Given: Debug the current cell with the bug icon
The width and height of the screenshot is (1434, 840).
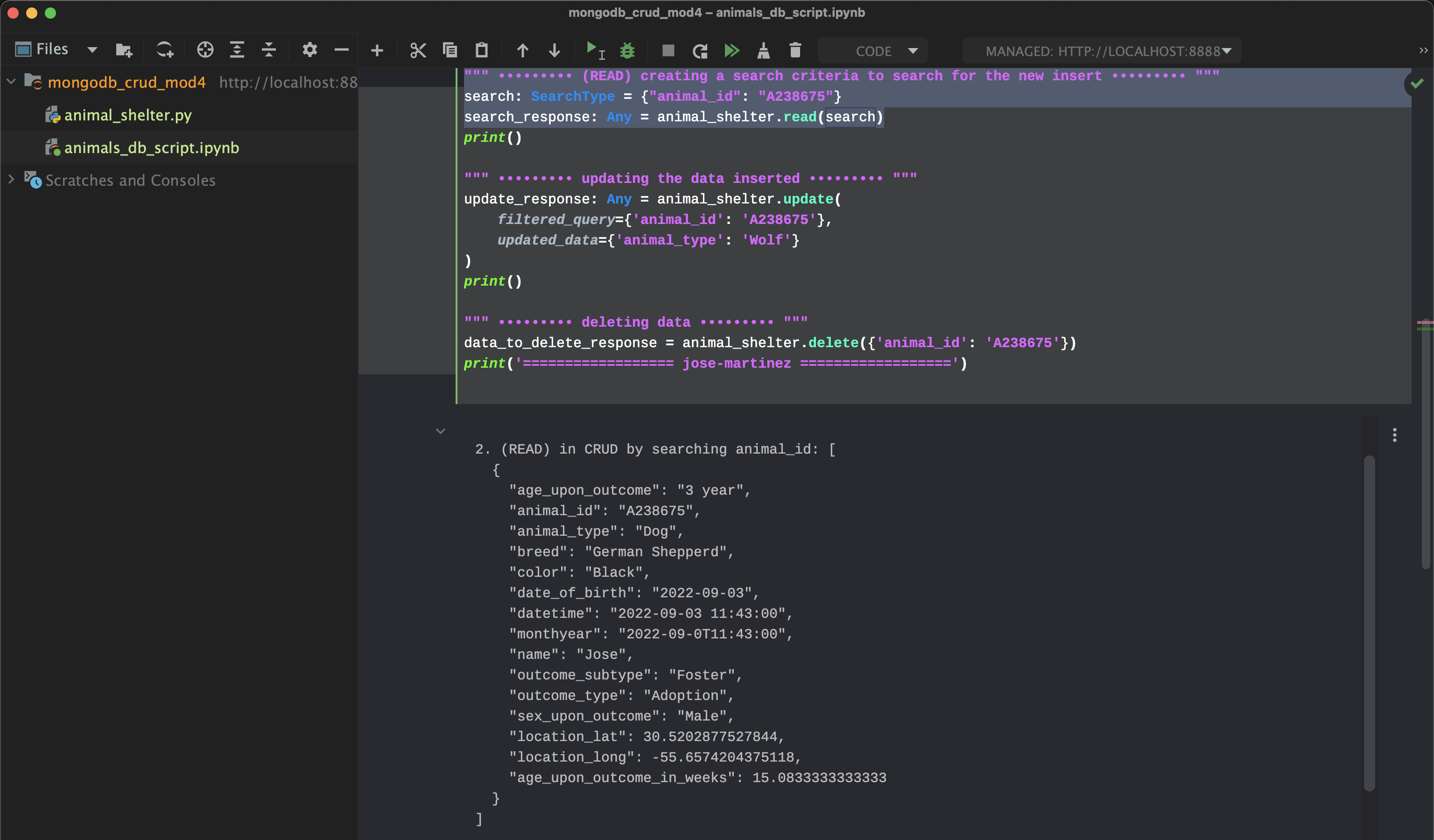Looking at the screenshot, I should (x=628, y=50).
